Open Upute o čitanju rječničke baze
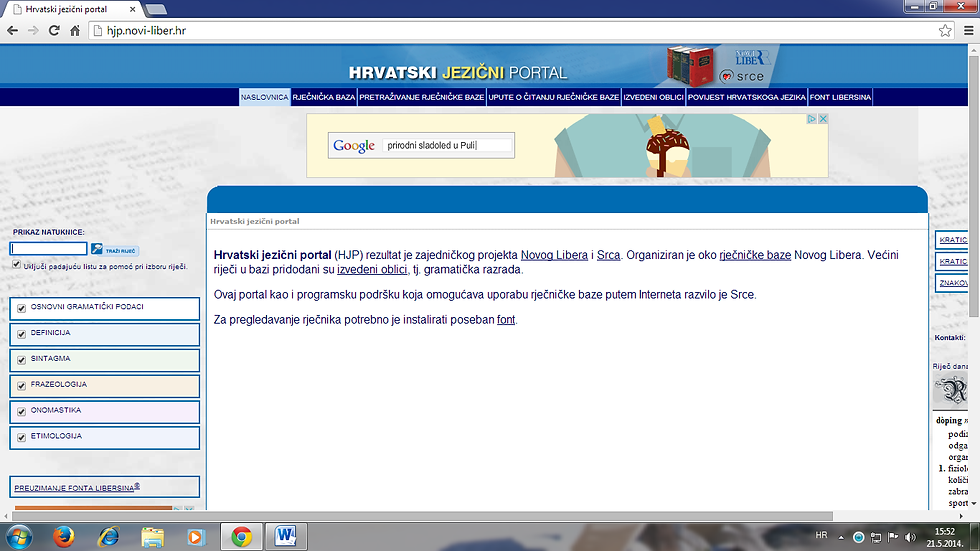The height and width of the screenshot is (551, 980). tap(554, 97)
